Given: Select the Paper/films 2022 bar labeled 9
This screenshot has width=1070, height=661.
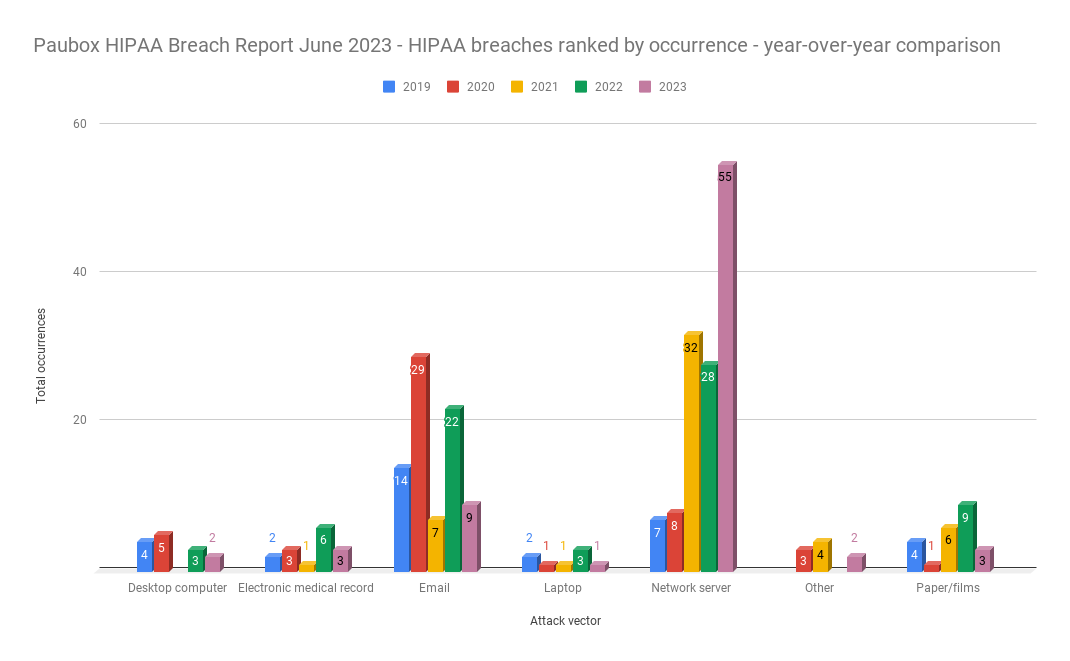Looking at the screenshot, I should [964, 538].
